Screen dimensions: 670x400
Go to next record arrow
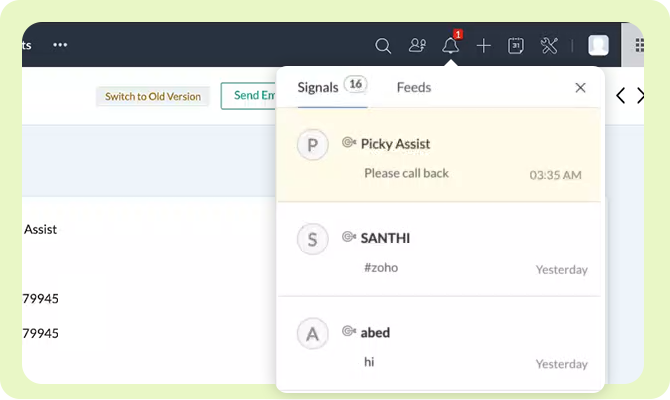click(640, 96)
